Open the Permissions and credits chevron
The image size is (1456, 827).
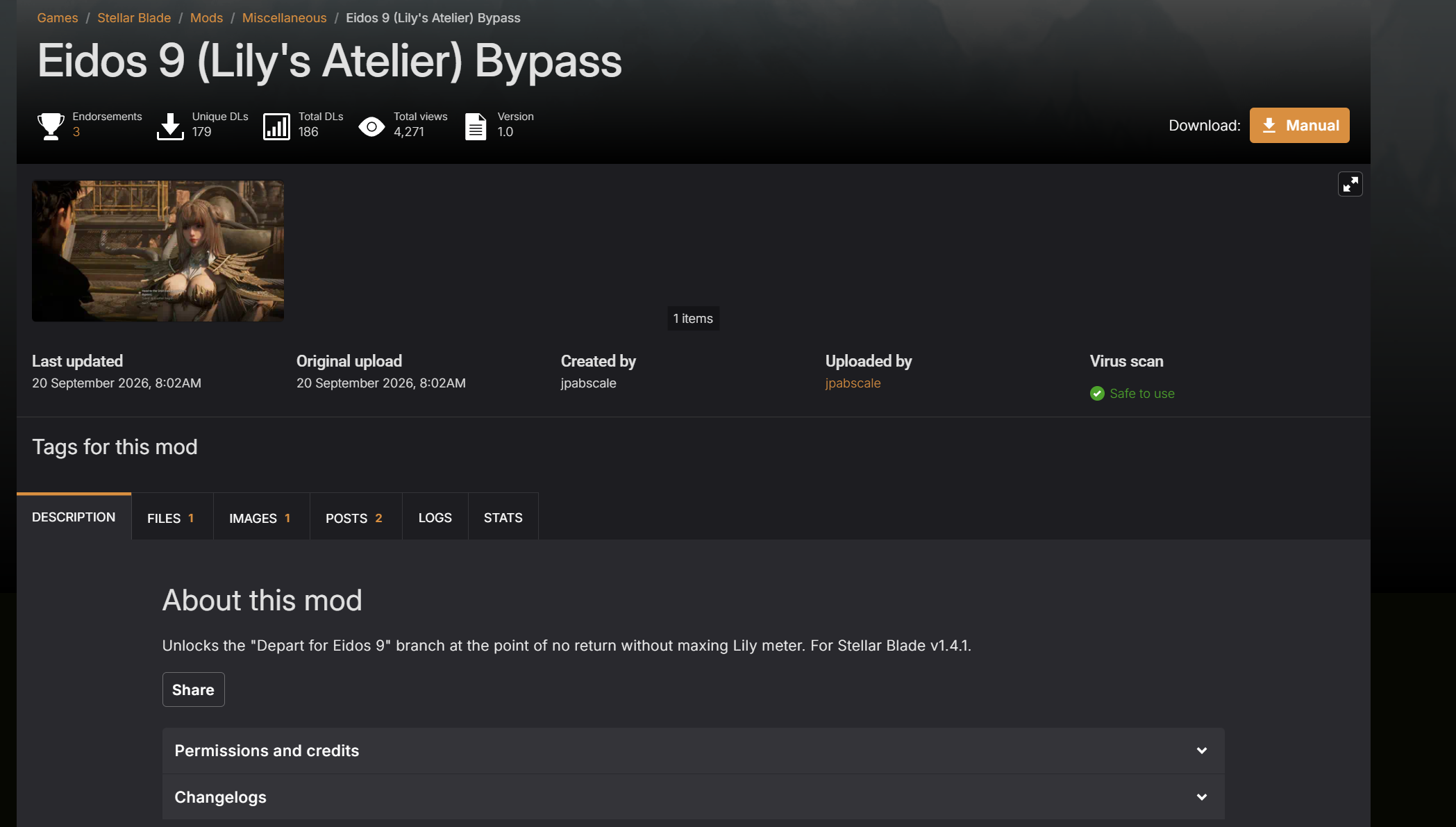[x=1201, y=751]
